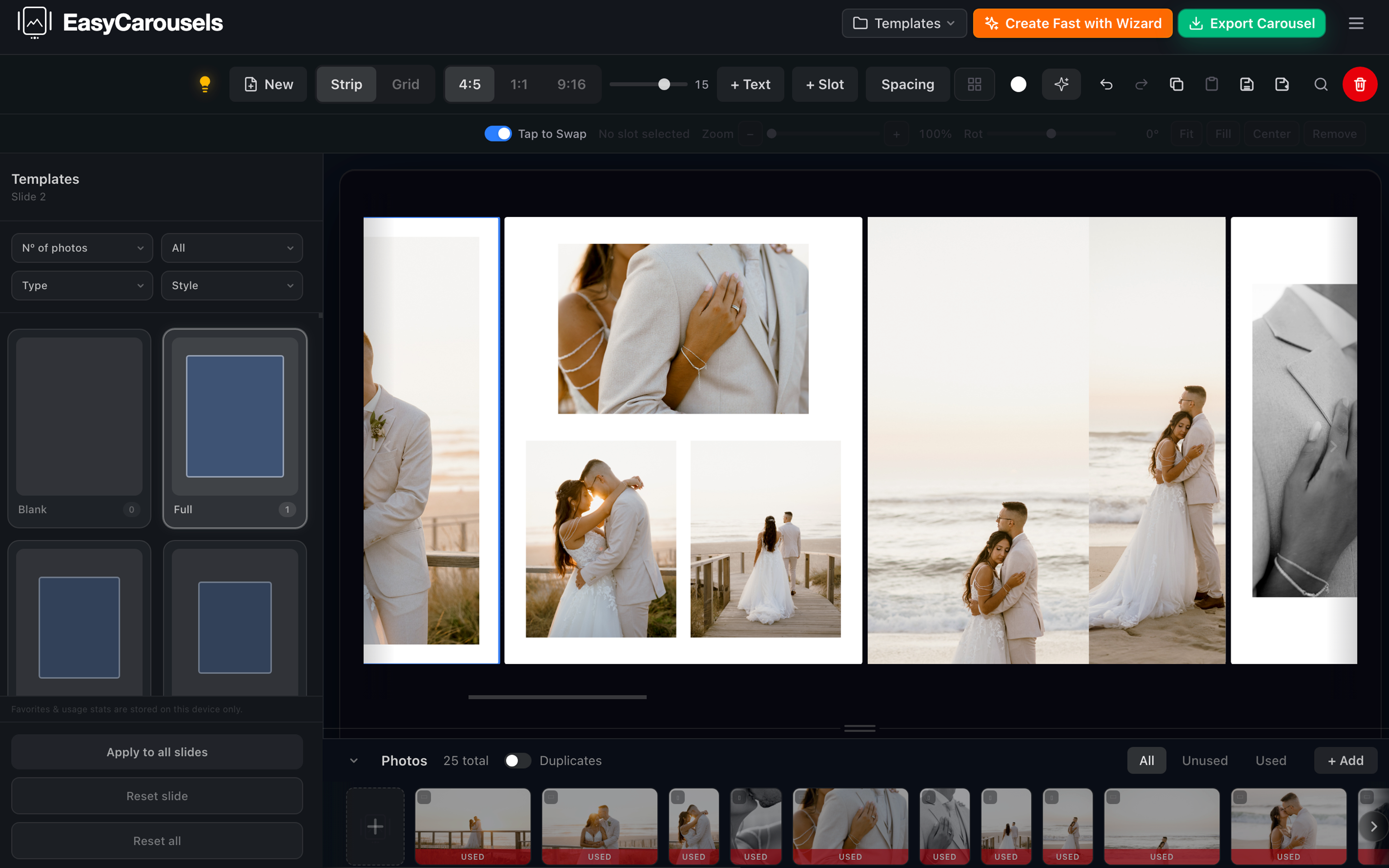Viewport: 1389px width, 868px height.
Task: Switch to Grid mode
Action: pyautogui.click(x=406, y=84)
